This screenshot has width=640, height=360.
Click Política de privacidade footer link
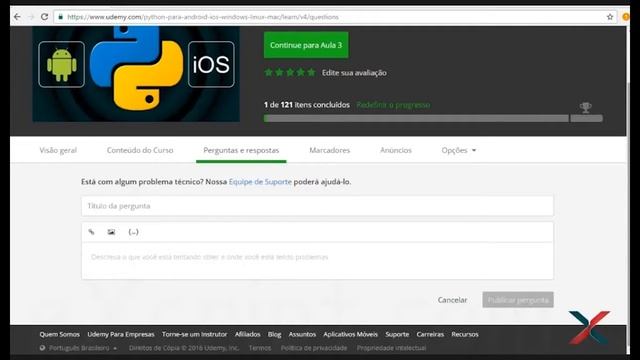(x=314, y=348)
